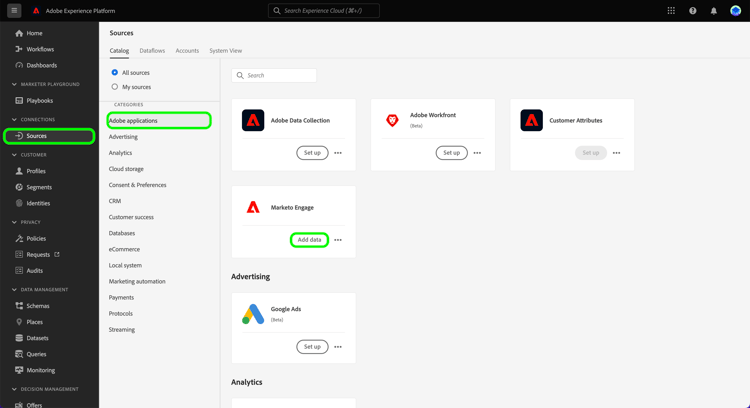Screen dimensions: 750x408
Task: Collapse the Connections section
Action: click(14, 120)
